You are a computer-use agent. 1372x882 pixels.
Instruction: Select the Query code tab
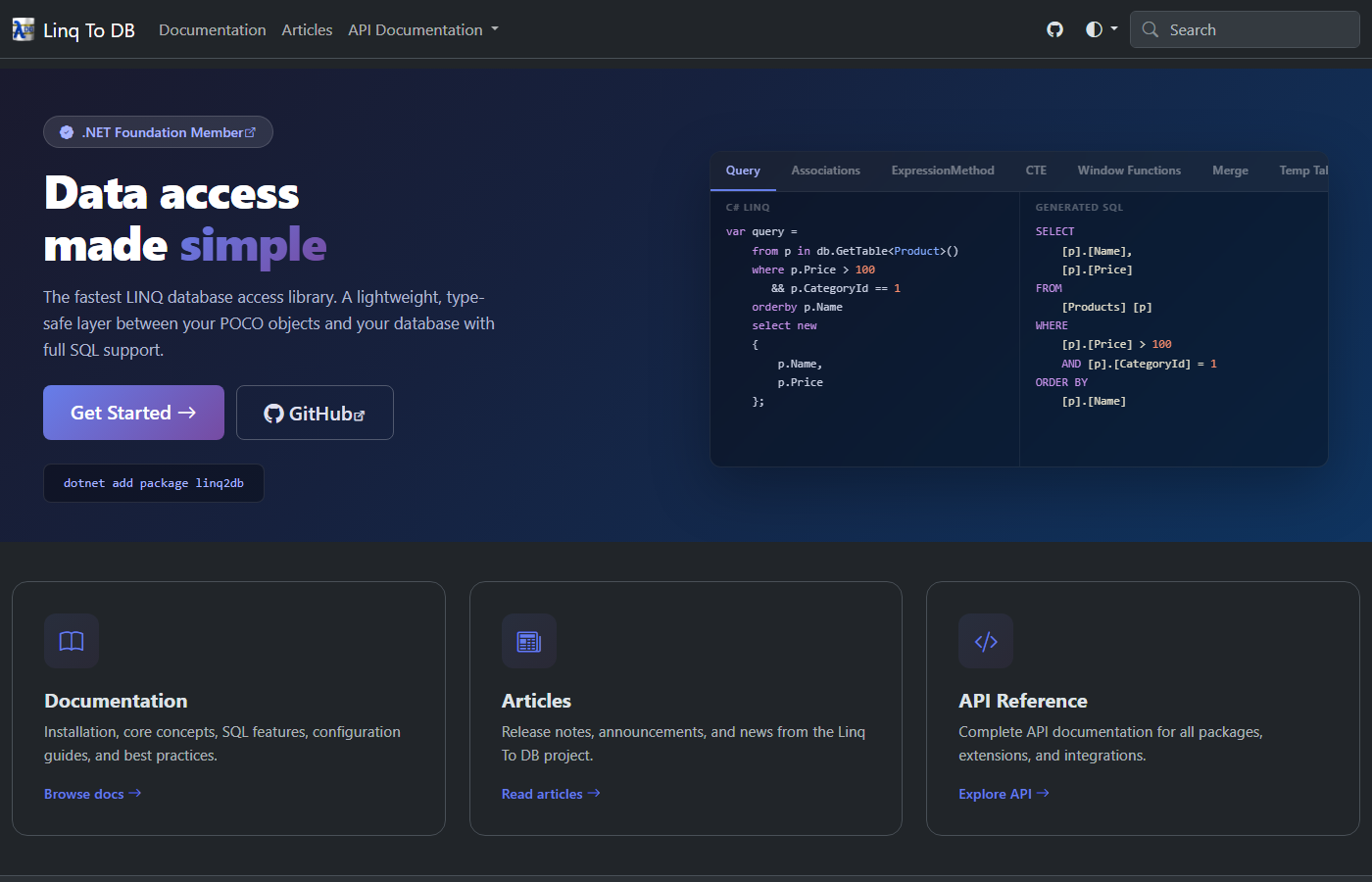coord(743,171)
